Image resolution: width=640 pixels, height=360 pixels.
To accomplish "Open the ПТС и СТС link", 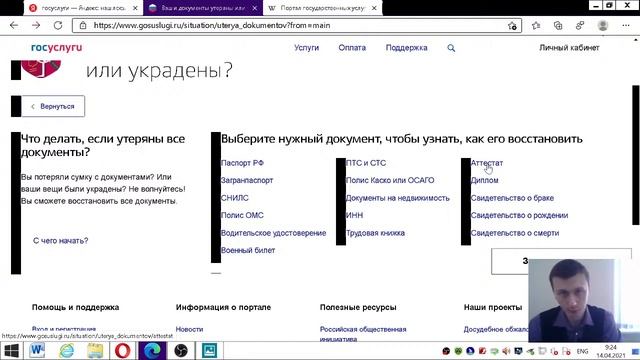I will (x=366, y=163).
